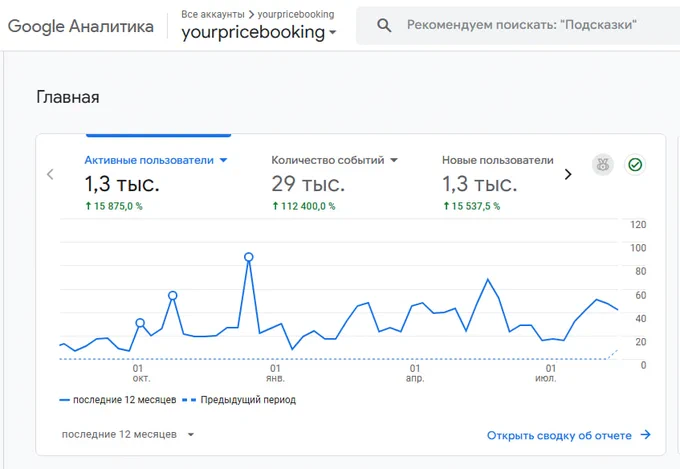Toggle the Предыдущий период legend series
Screen dimensions: 680x469
(239, 400)
